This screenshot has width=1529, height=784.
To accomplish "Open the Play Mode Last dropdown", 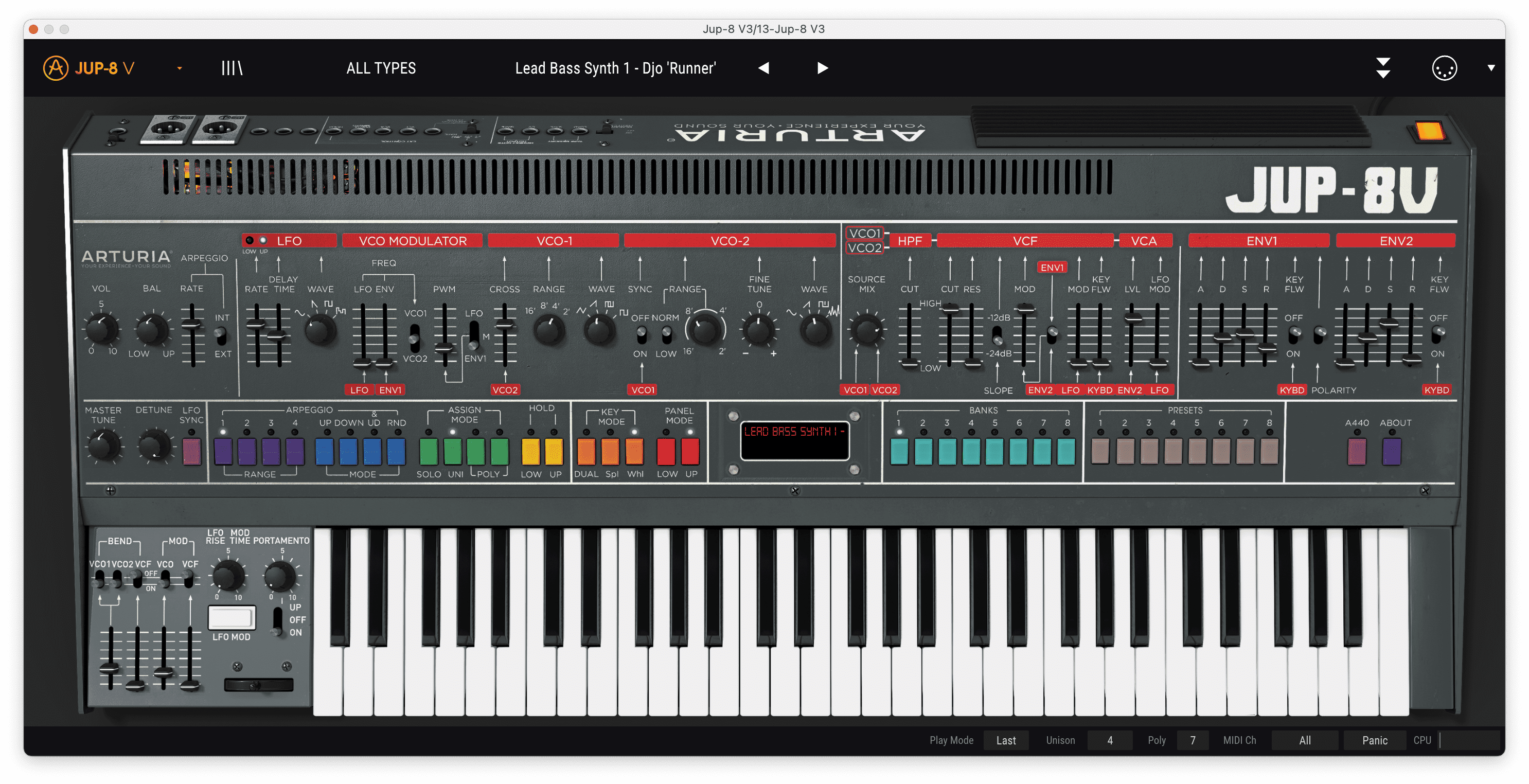I will point(1005,740).
